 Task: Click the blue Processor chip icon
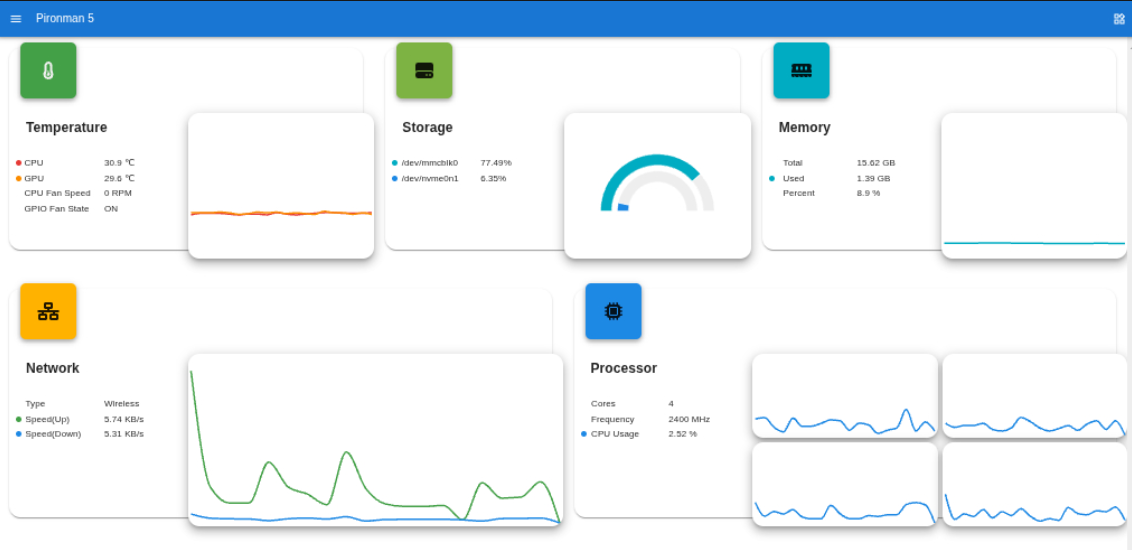pyautogui.click(x=613, y=312)
